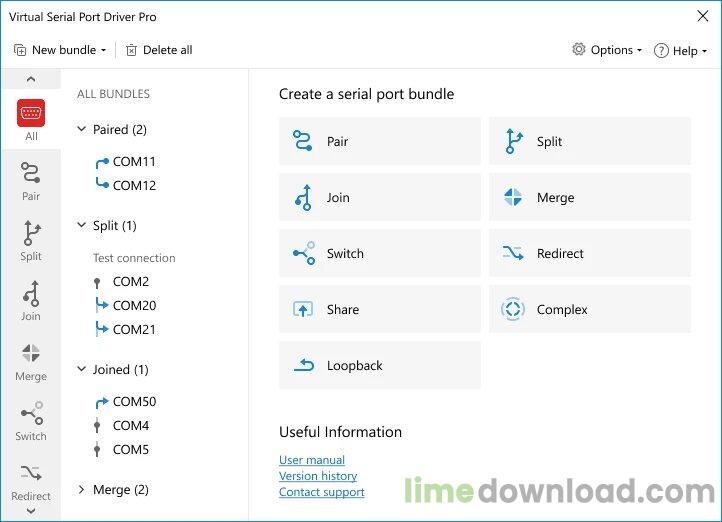Create a Join bundle
The width and height of the screenshot is (722, 522).
click(380, 197)
